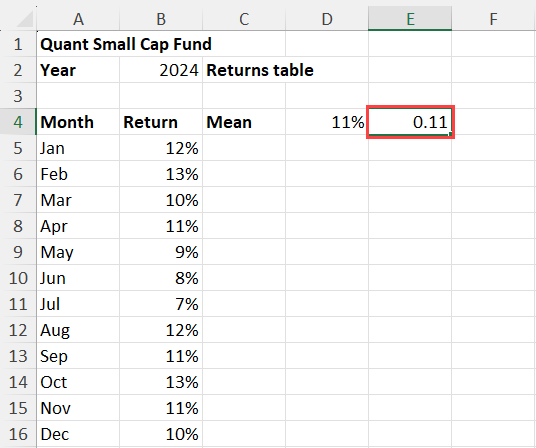Select row 16 header
This screenshot has width=536, height=448.
[18, 434]
